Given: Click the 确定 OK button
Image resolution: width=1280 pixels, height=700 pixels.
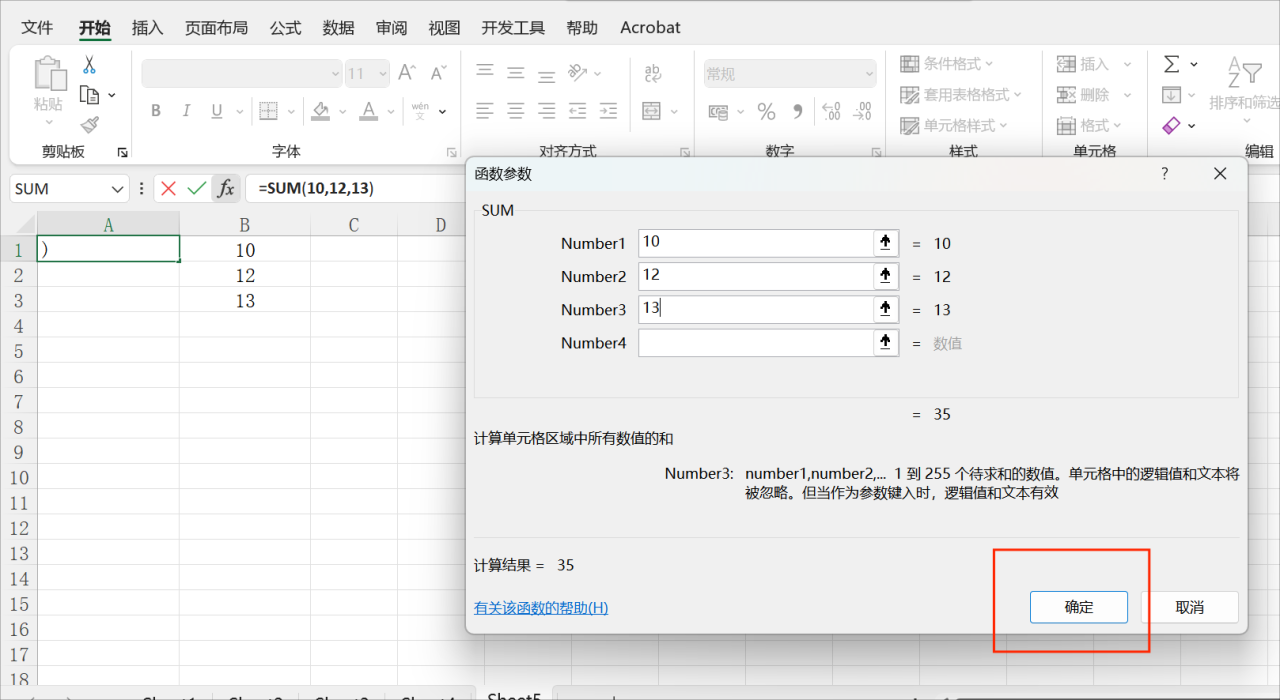Looking at the screenshot, I should point(1079,607).
